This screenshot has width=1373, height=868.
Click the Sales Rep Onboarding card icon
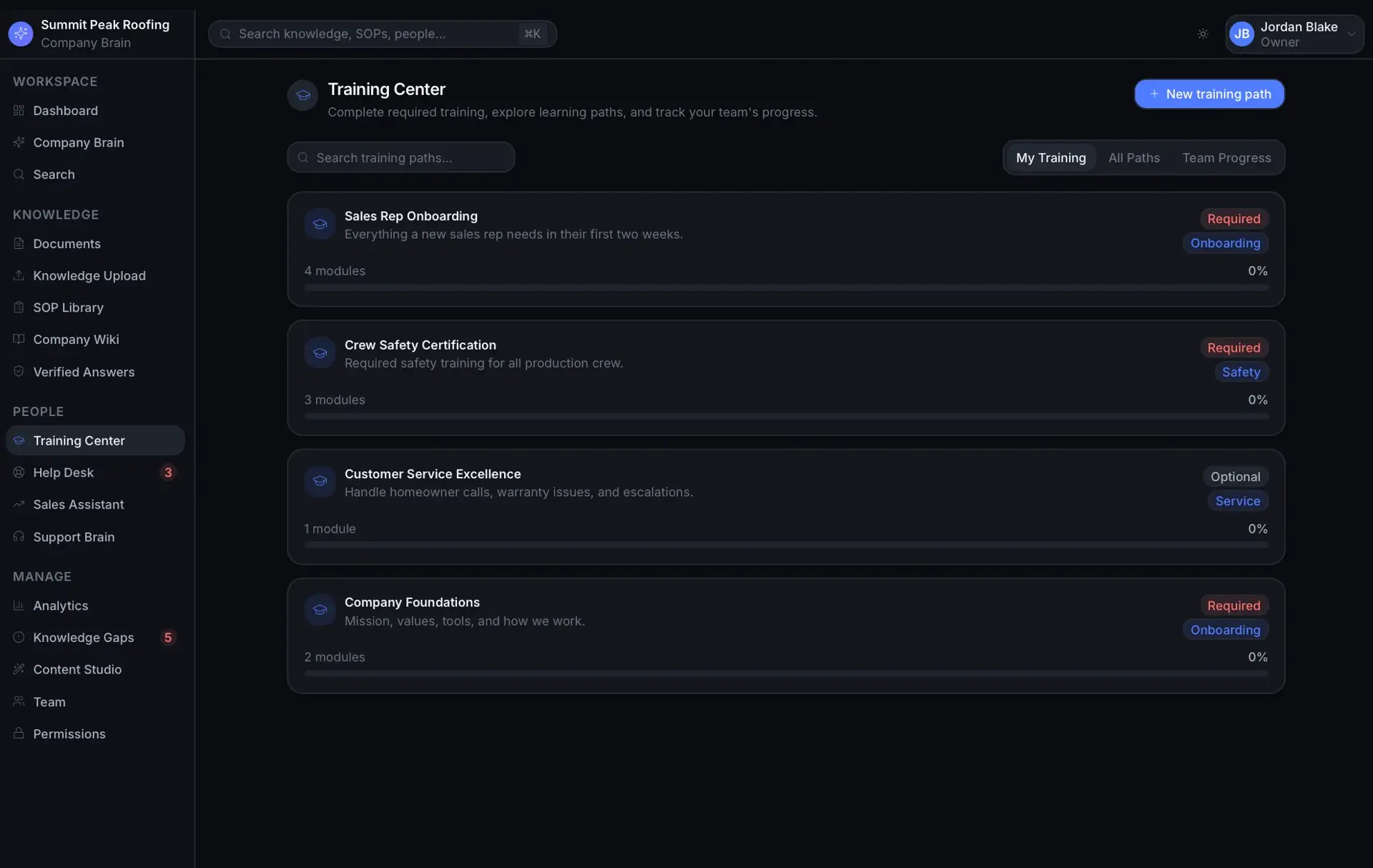[320, 225]
